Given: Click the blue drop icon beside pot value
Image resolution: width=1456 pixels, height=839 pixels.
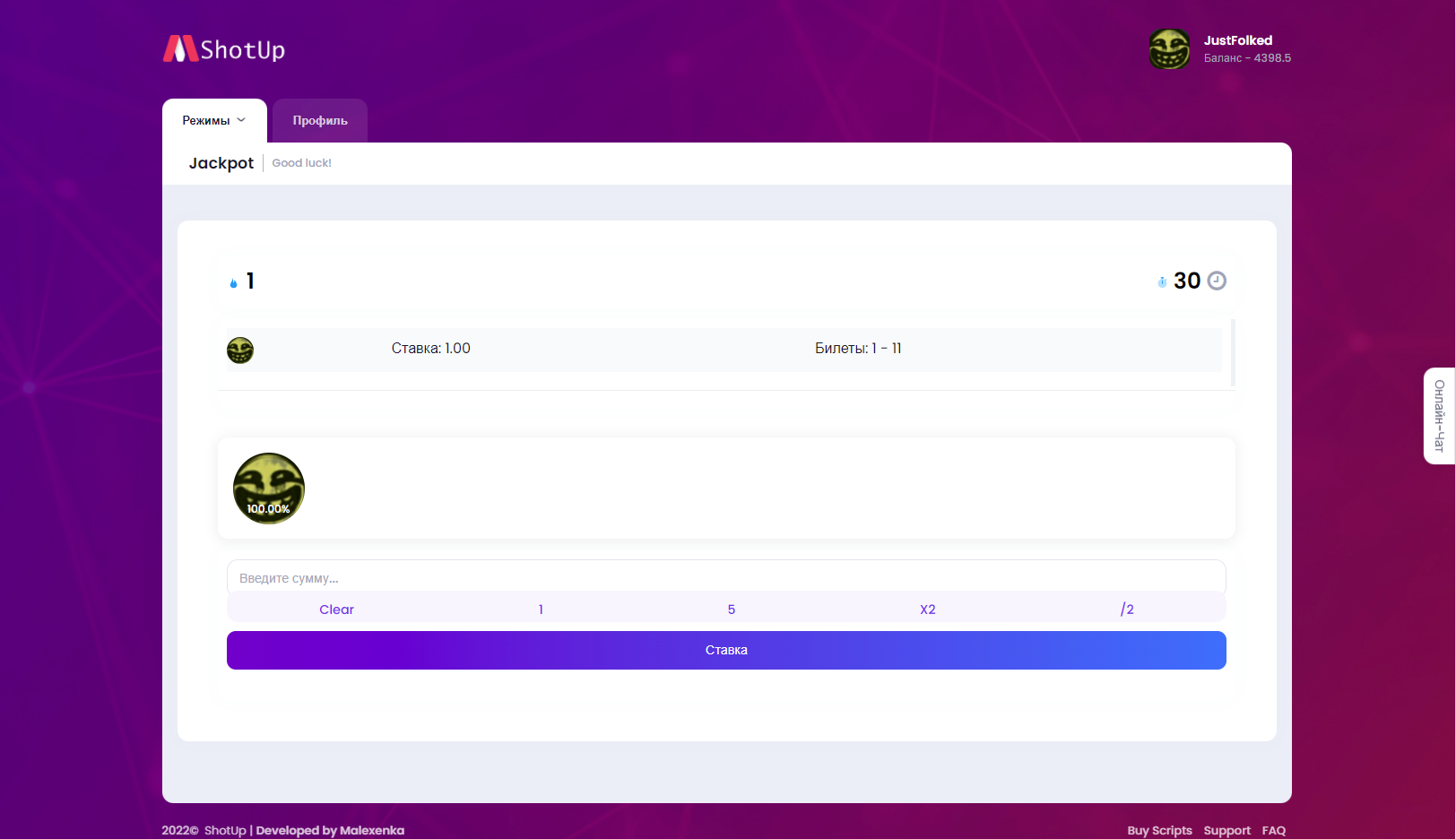Looking at the screenshot, I should click(234, 282).
